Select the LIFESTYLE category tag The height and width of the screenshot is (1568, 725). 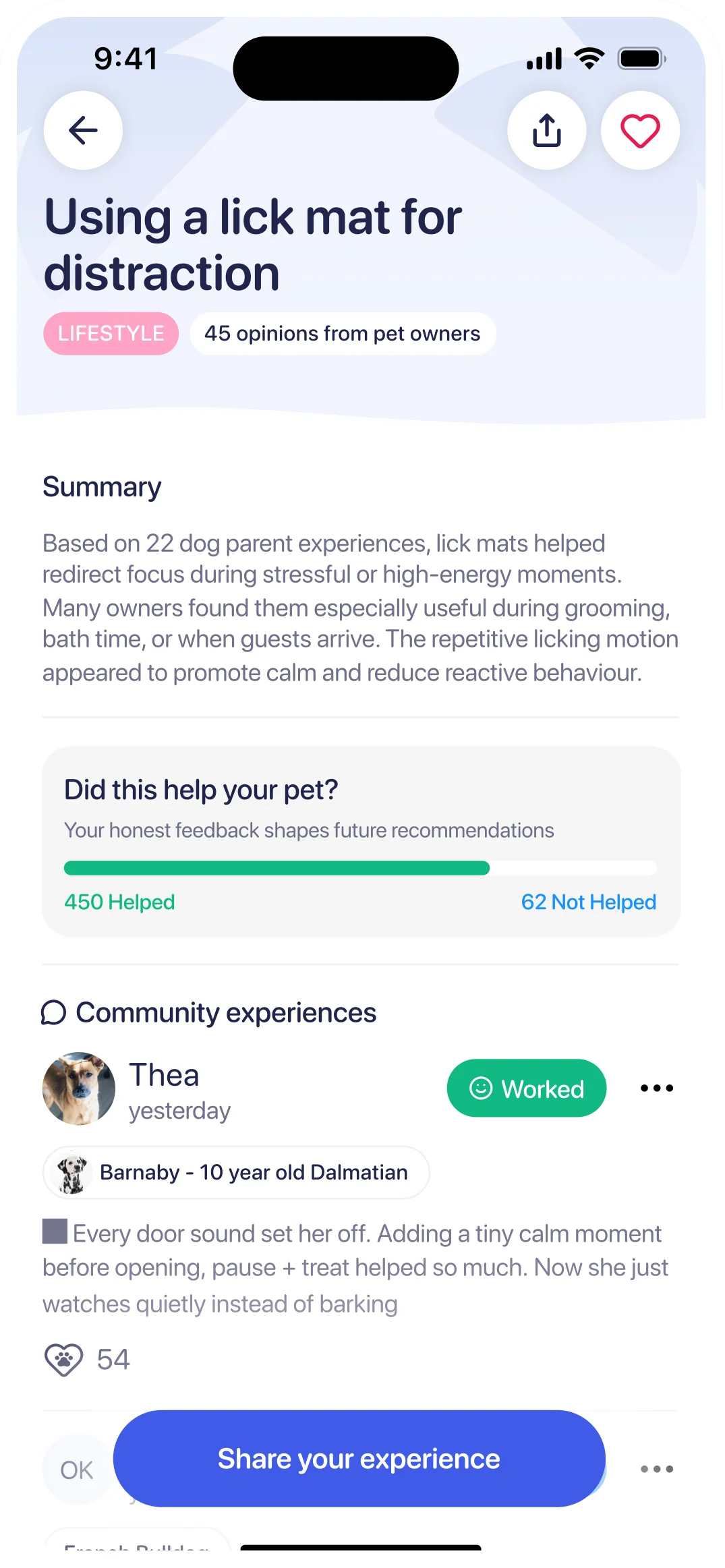point(111,333)
